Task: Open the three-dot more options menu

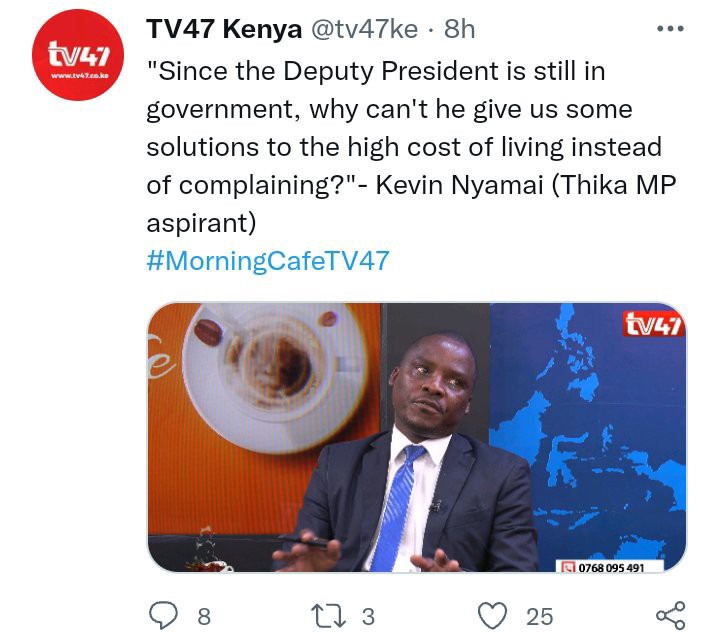Action: pos(670,28)
